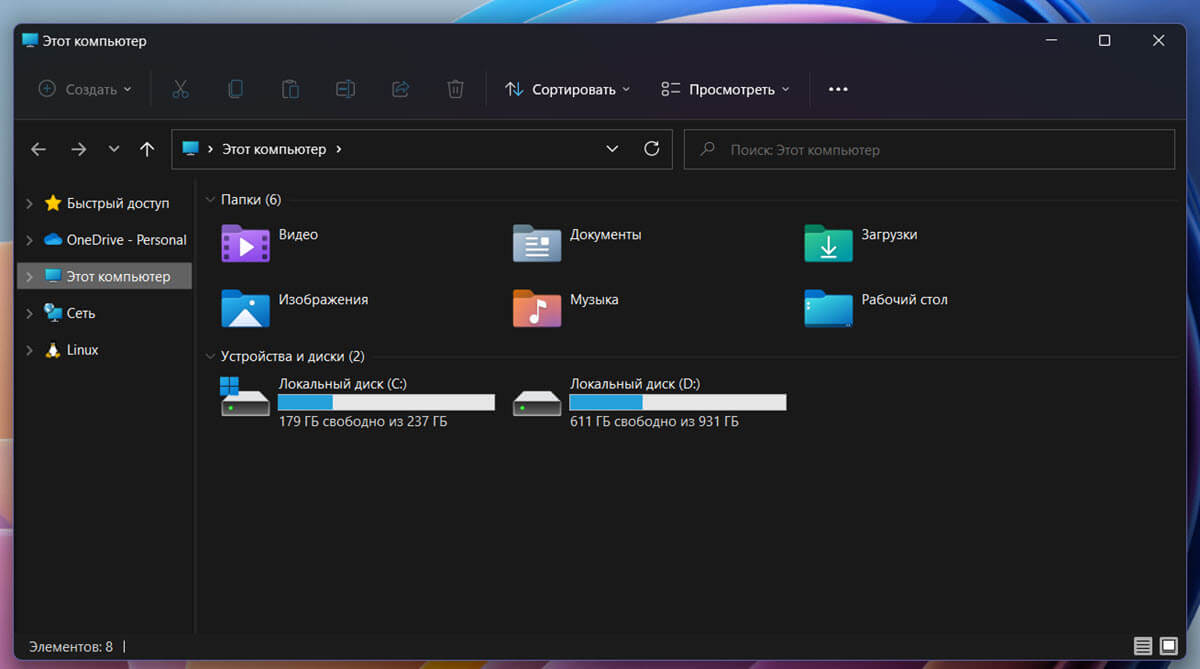Screen dimensions: 1200x669
Task: Collapse the Папки (6) group
Action: pos(210,200)
